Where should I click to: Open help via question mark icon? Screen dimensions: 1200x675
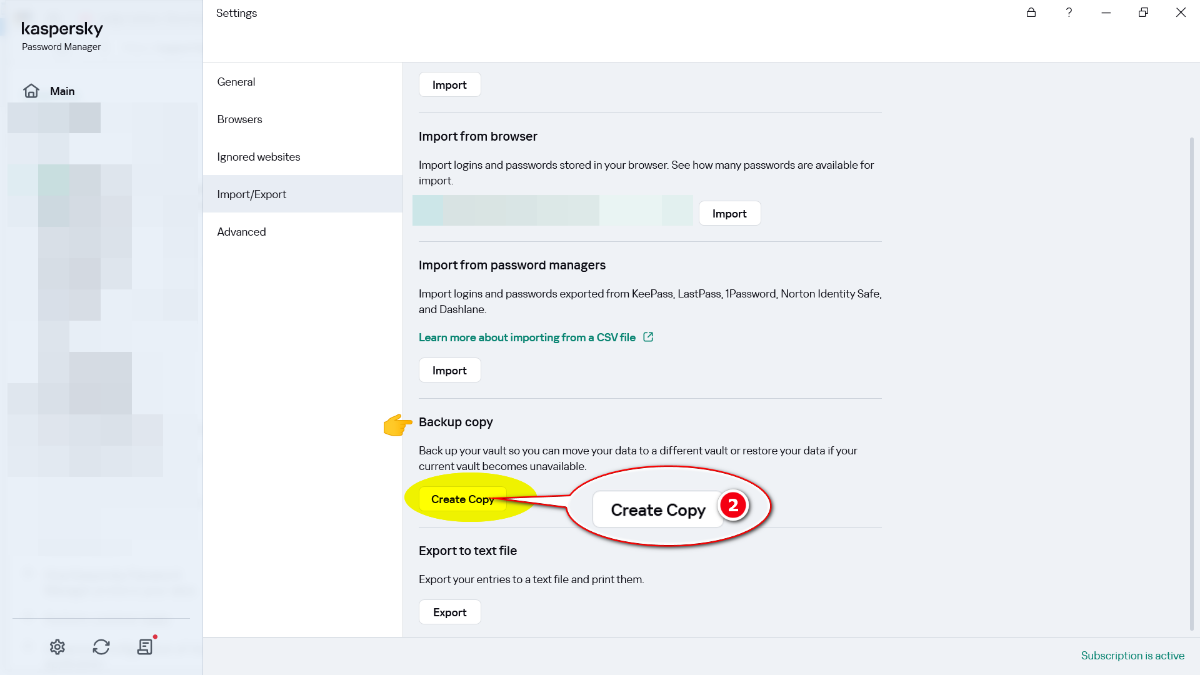tap(1069, 13)
